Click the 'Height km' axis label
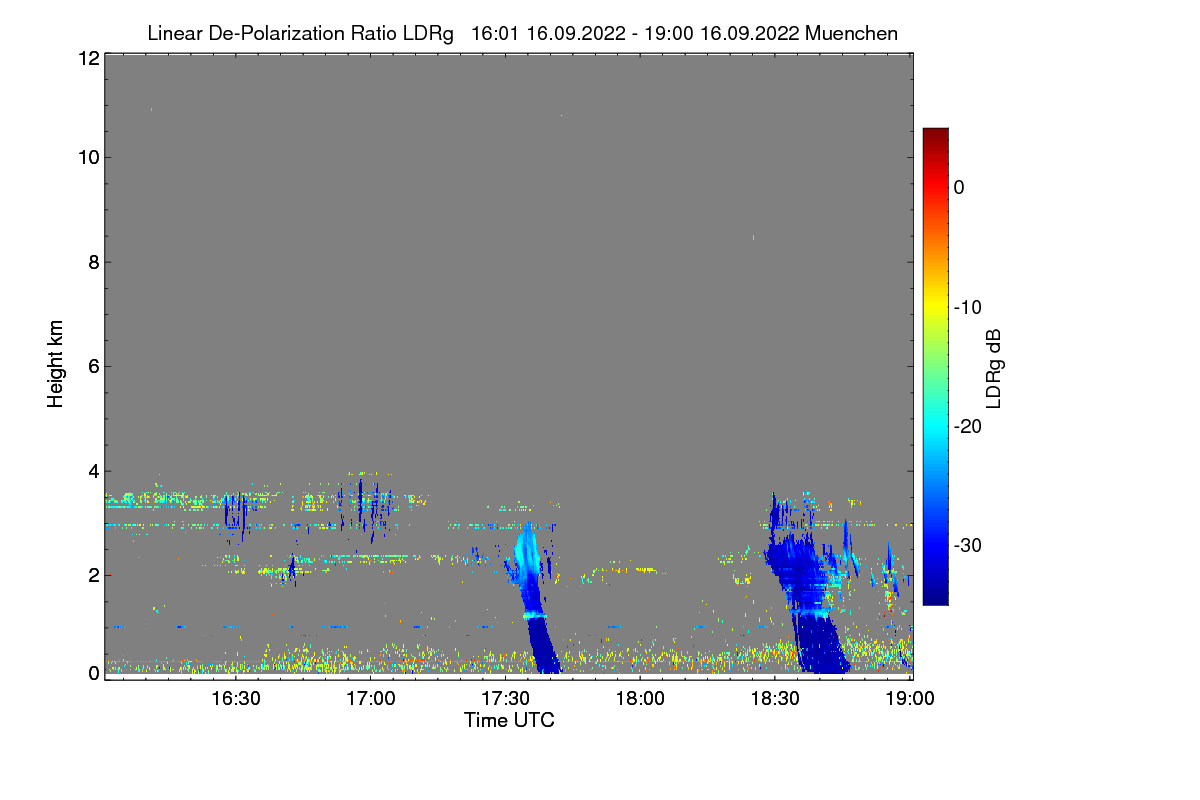1200x800 pixels. (x=56, y=364)
